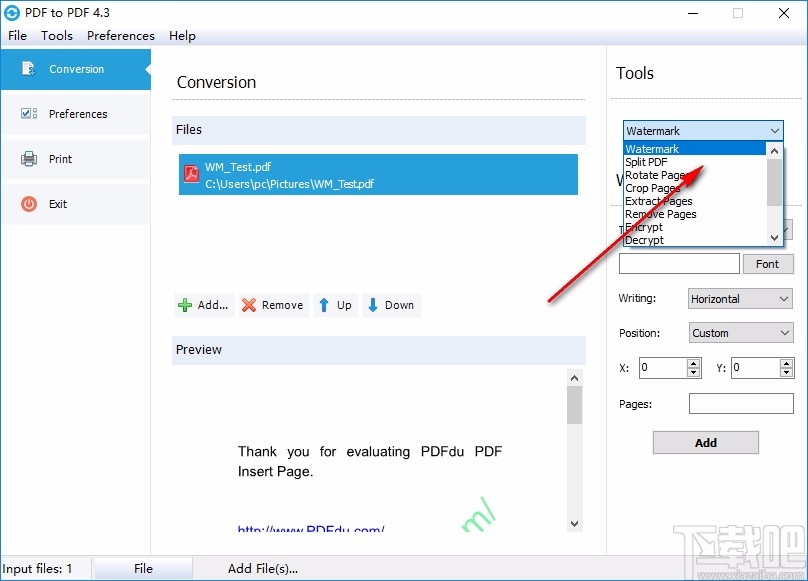Viewport: 808px width, 581px height.
Task: Decrease the Y value with down stepper
Action: (786, 373)
